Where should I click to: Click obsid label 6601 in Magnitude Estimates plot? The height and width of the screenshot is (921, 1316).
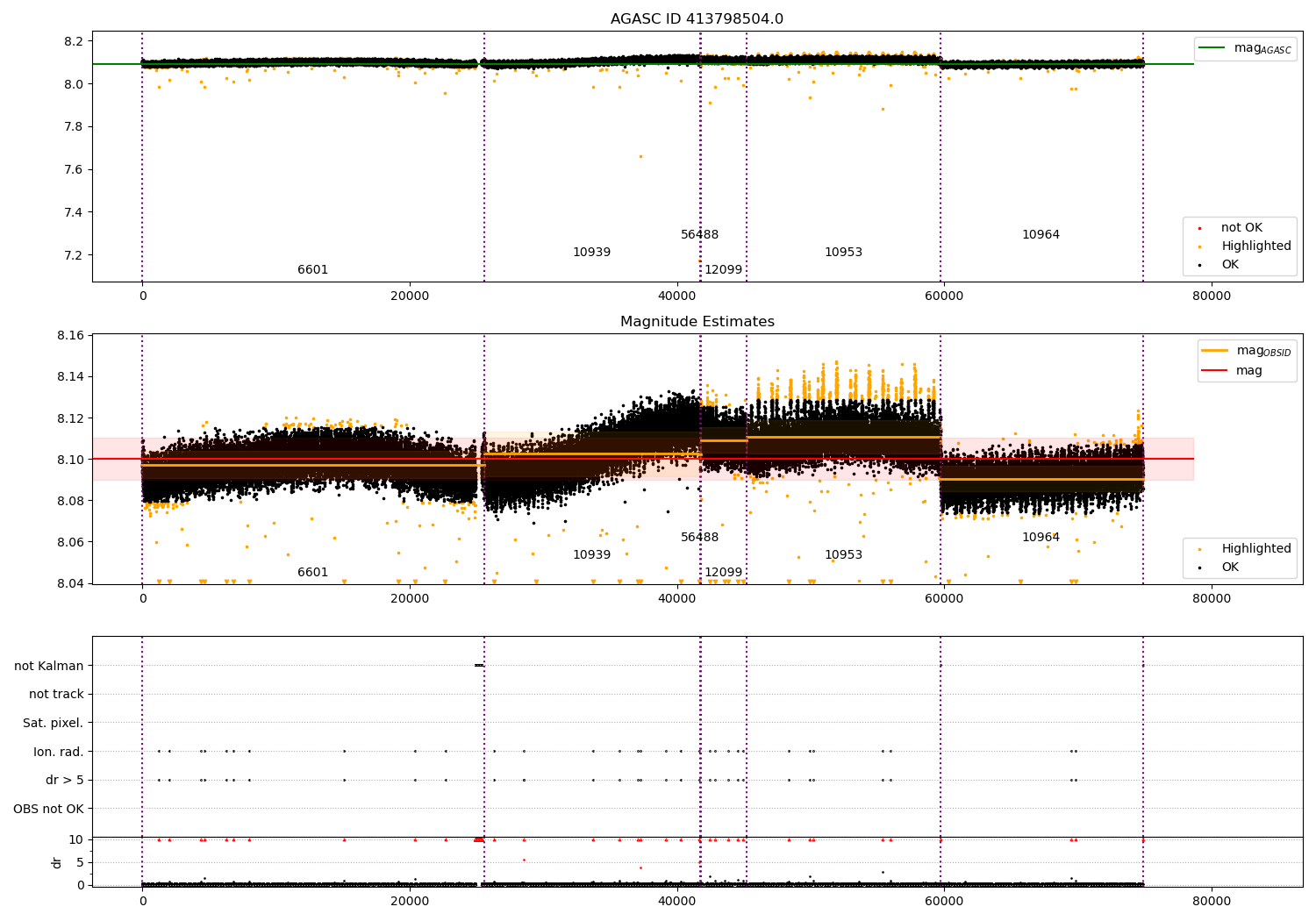pos(312,573)
